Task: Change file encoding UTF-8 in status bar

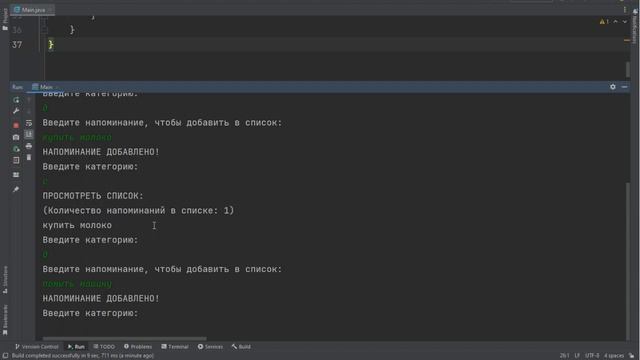Action: pos(592,356)
